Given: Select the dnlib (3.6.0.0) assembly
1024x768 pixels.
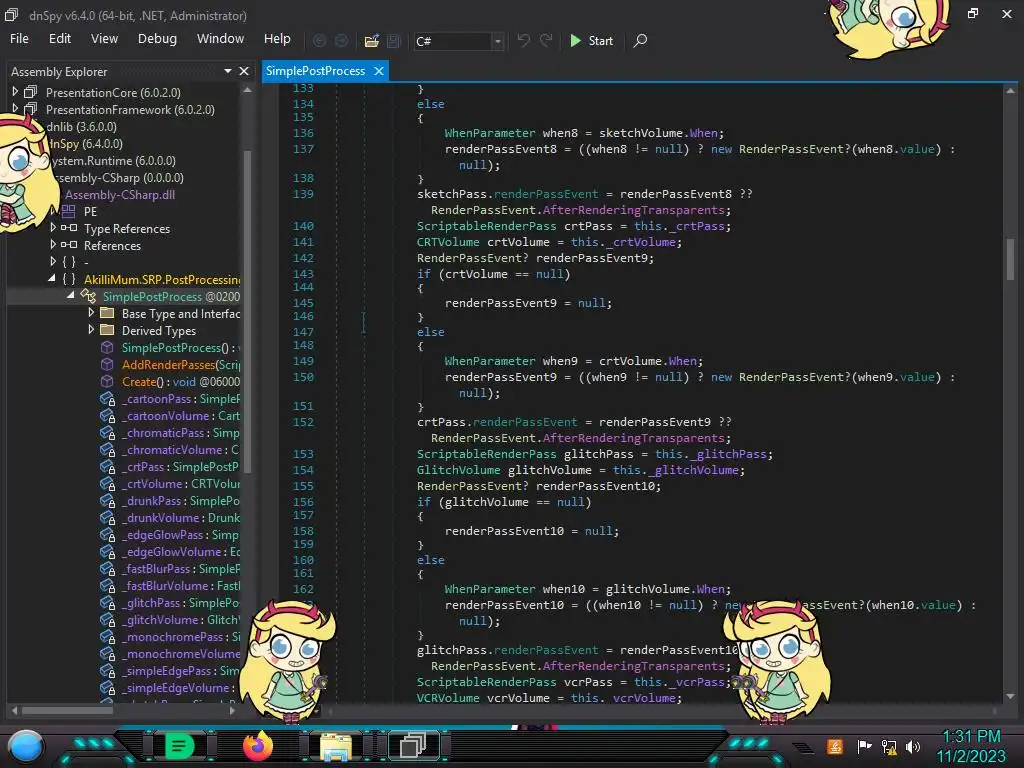Looking at the screenshot, I should pos(82,127).
